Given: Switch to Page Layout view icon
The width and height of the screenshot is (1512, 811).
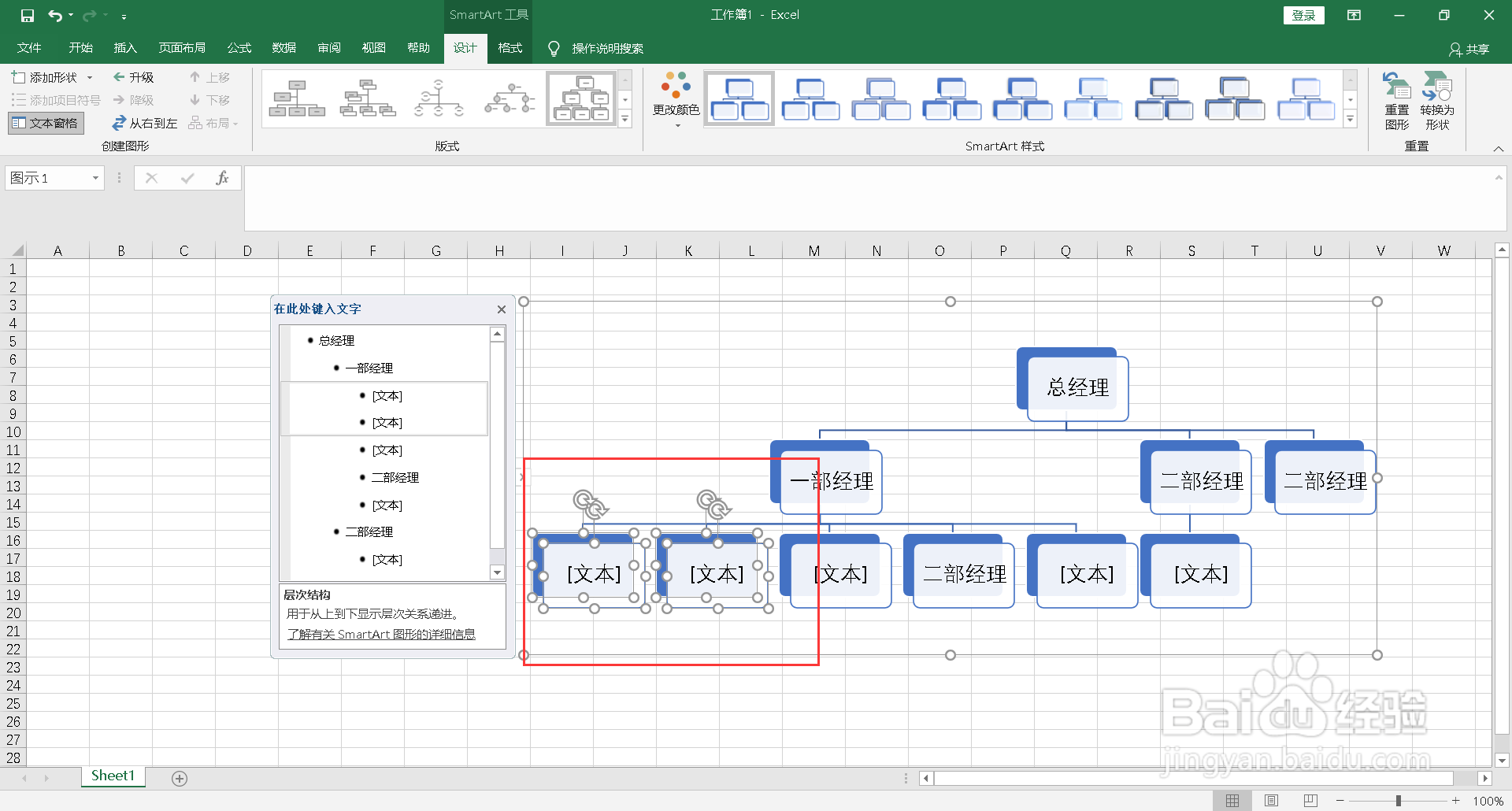Looking at the screenshot, I should pos(1271,801).
